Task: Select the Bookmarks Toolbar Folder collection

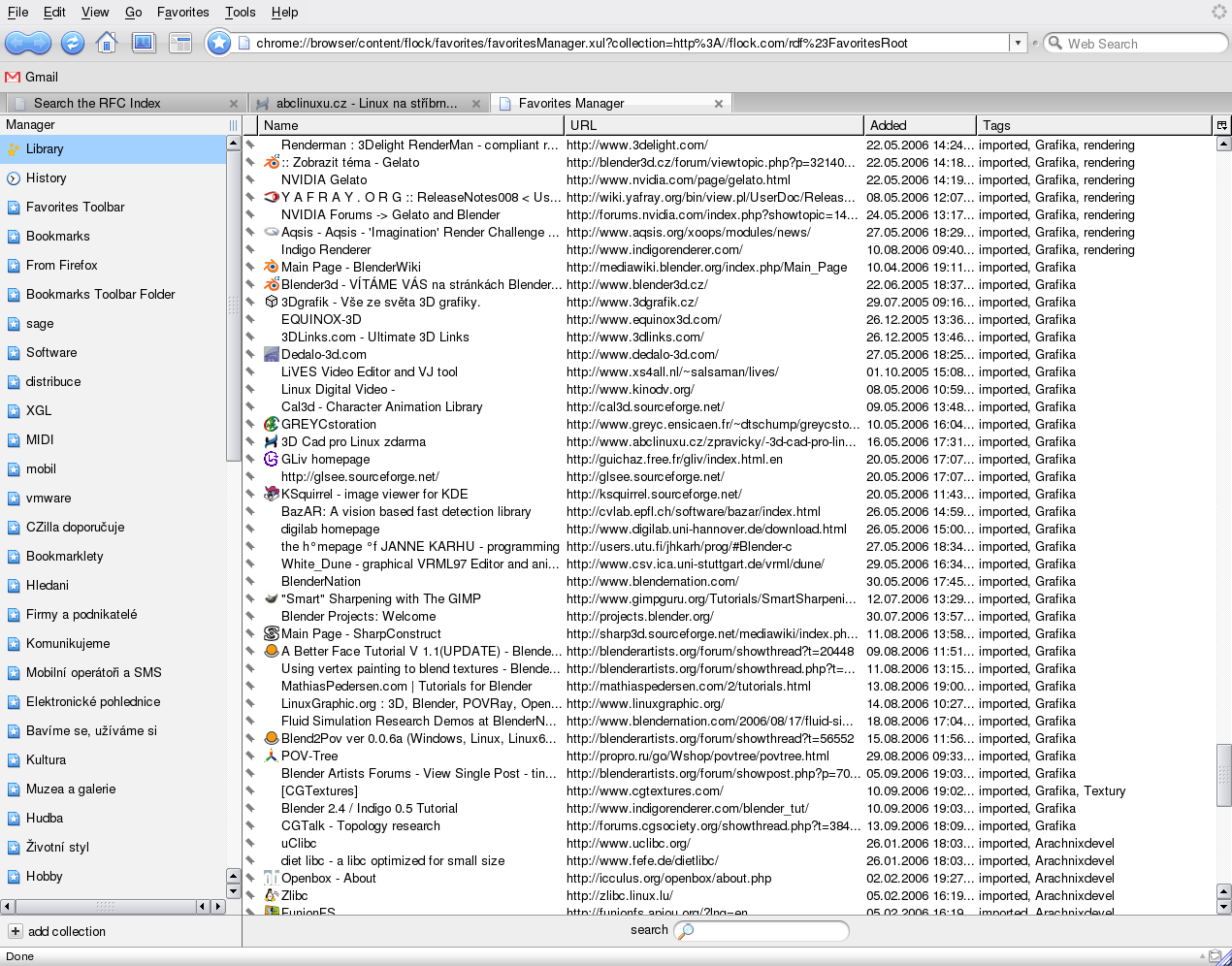Action: (113, 295)
